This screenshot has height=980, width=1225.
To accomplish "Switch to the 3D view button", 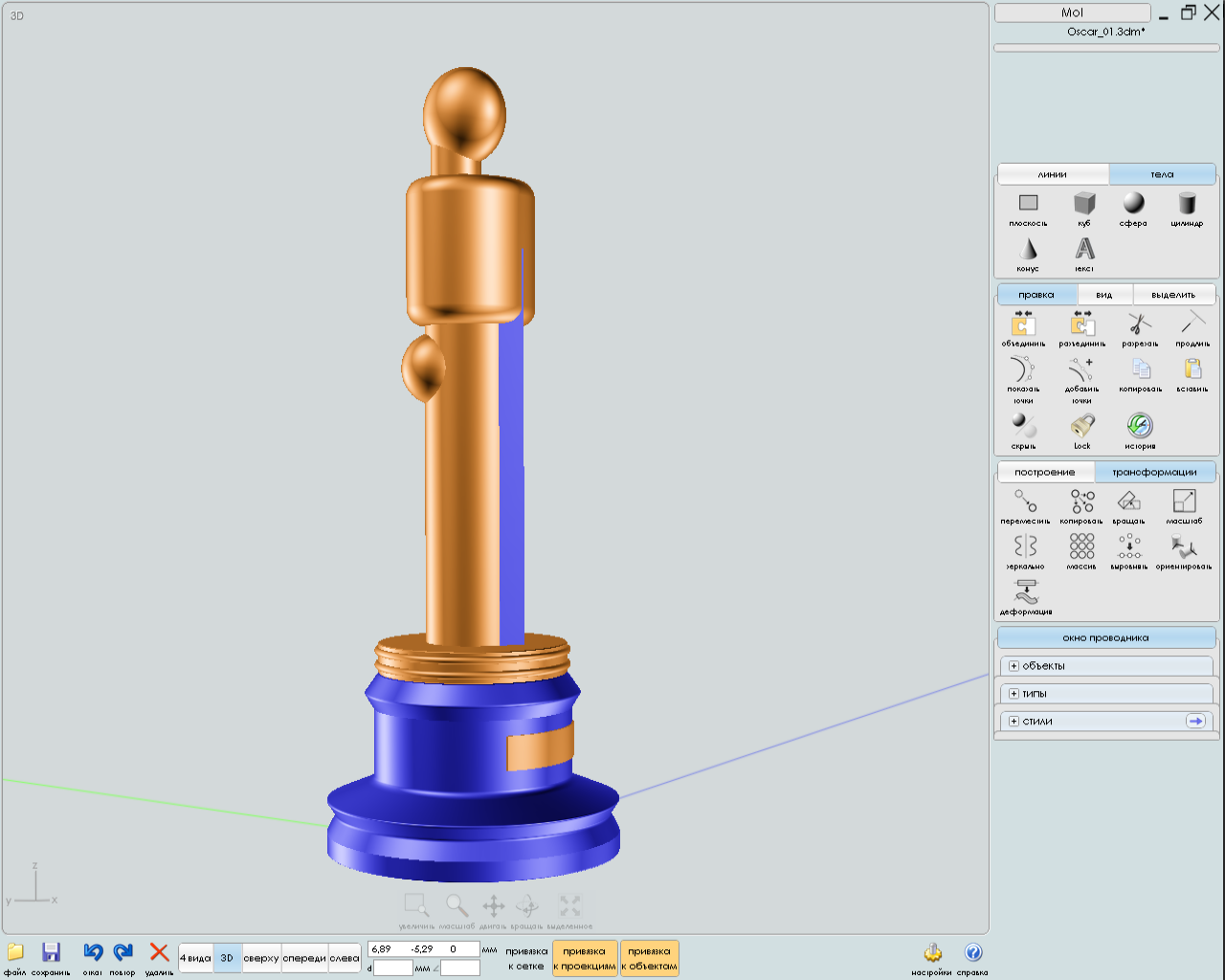I will (227, 958).
